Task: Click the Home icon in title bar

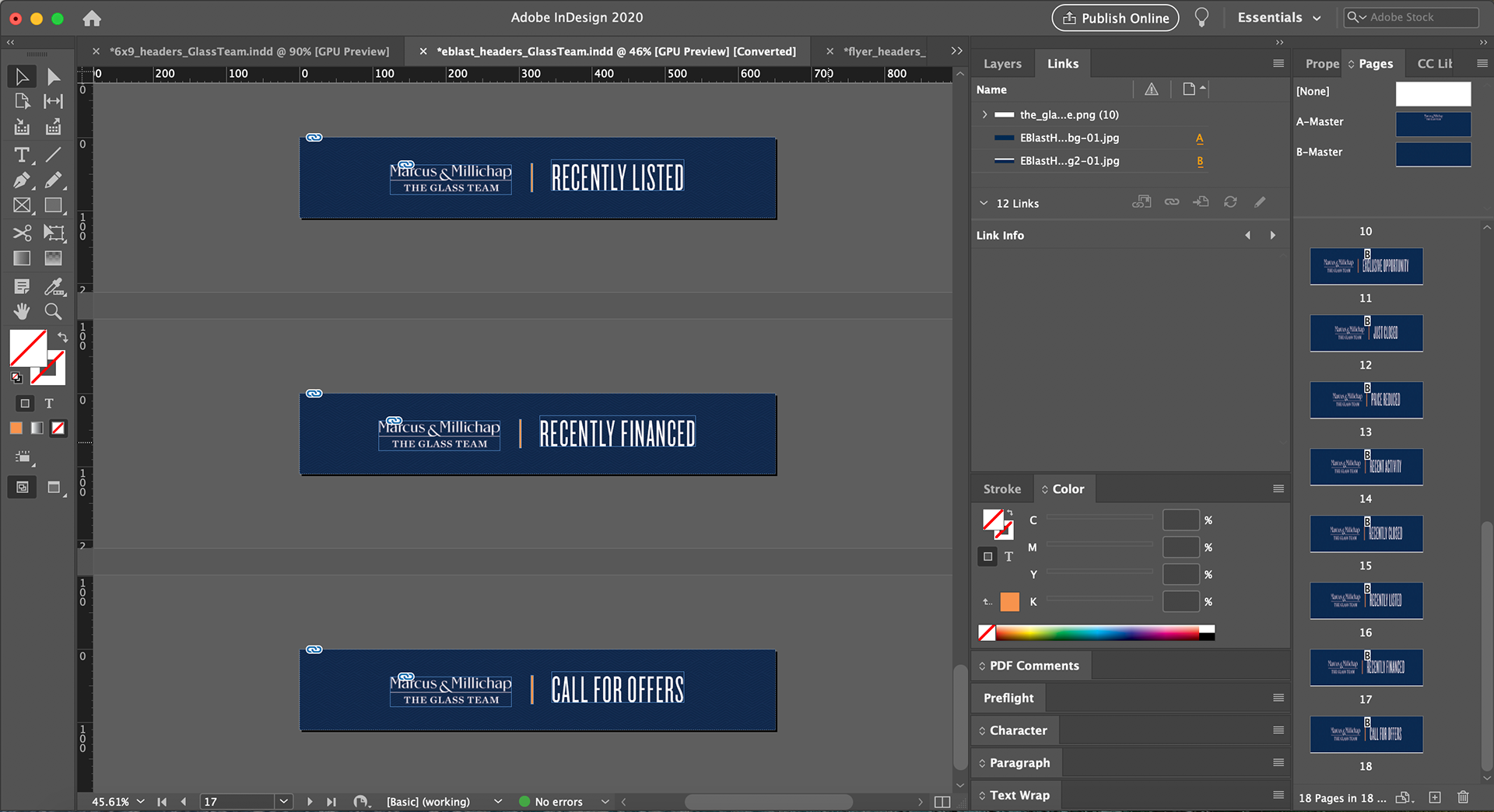Action: [x=92, y=18]
